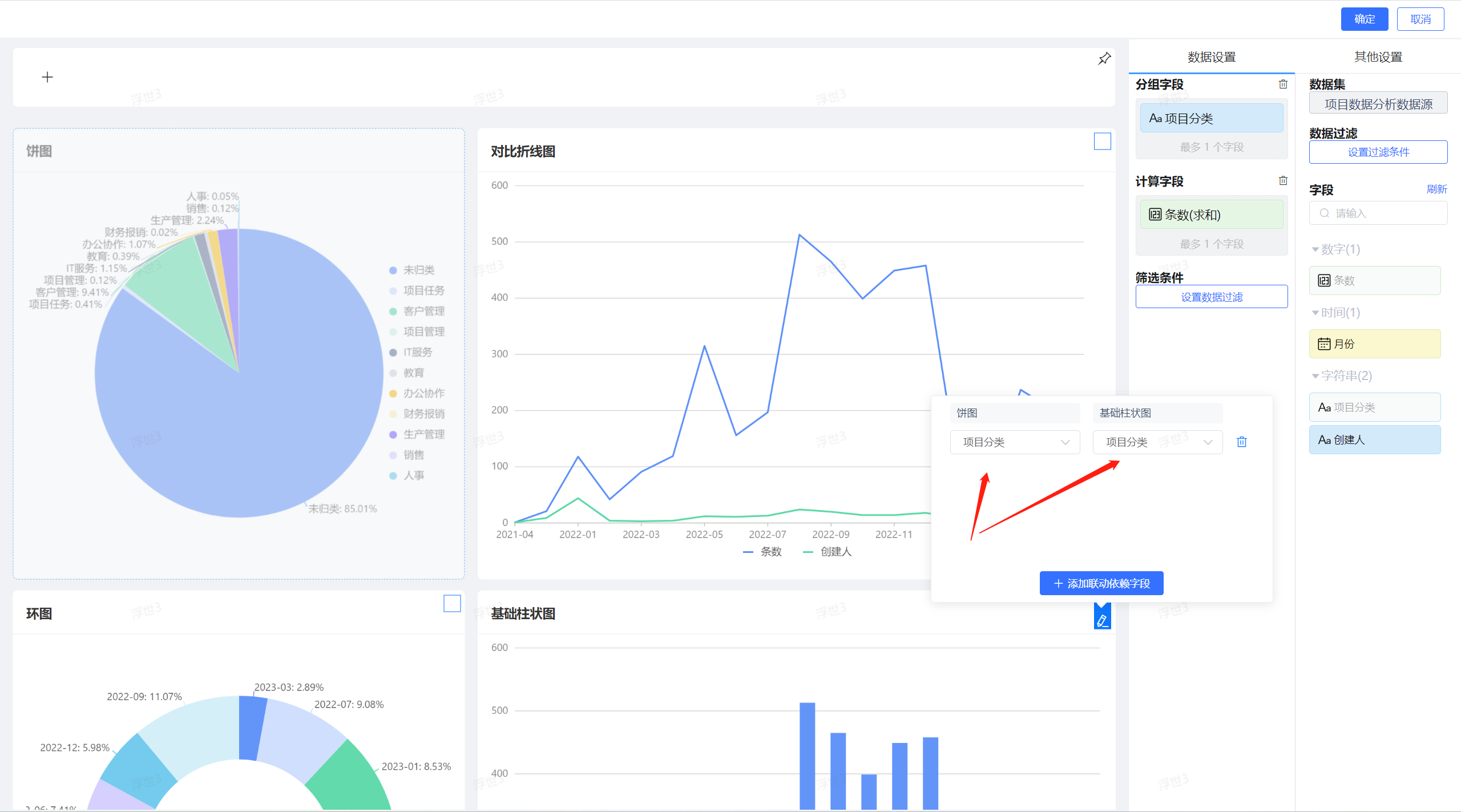Toggle 条数 series in line chart legend
1461x812 pixels.
762,552
